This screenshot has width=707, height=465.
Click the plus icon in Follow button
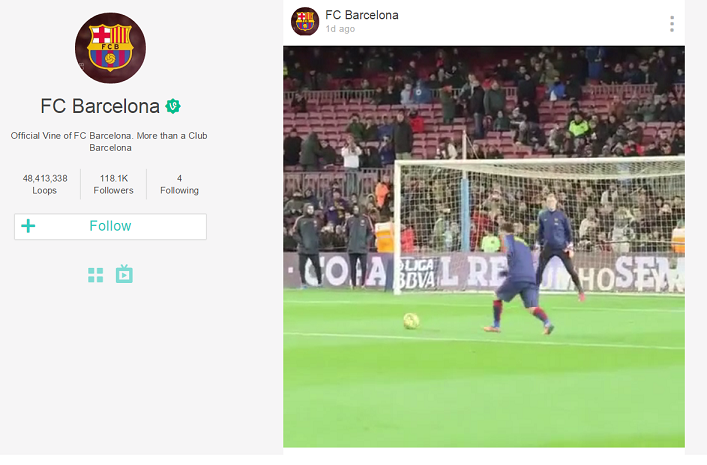28,226
